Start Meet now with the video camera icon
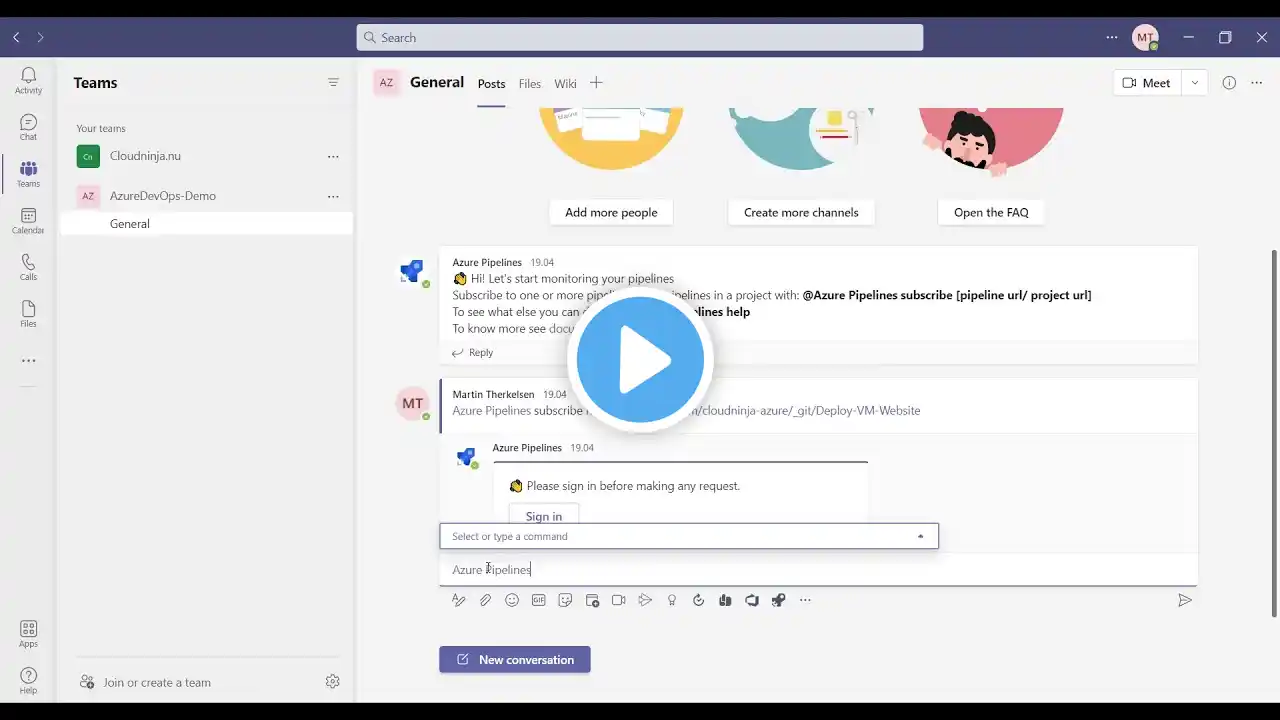The width and height of the screenshot is (1280, 720). click(618, 600)
